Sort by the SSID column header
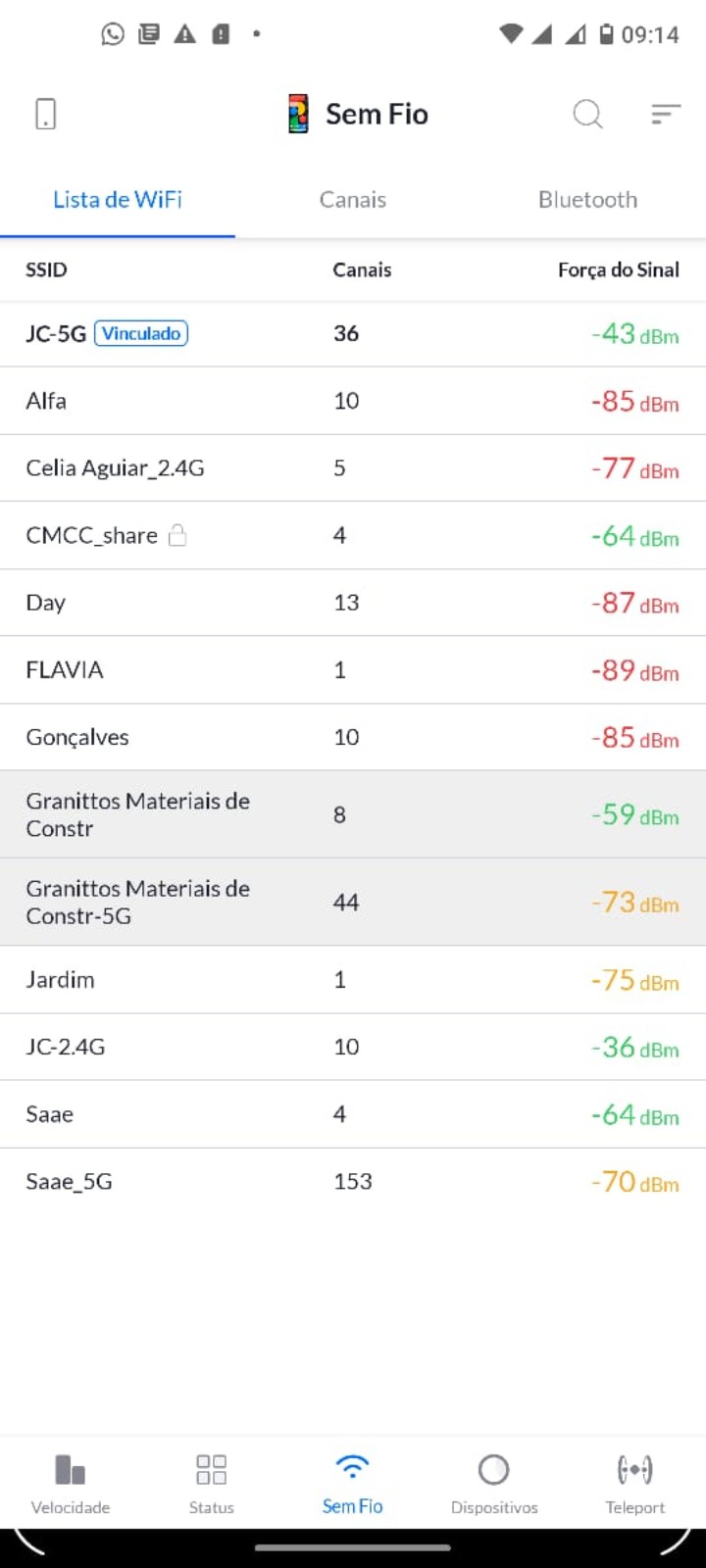This screenshot has width=706, height=1568. tap(46, 269)
